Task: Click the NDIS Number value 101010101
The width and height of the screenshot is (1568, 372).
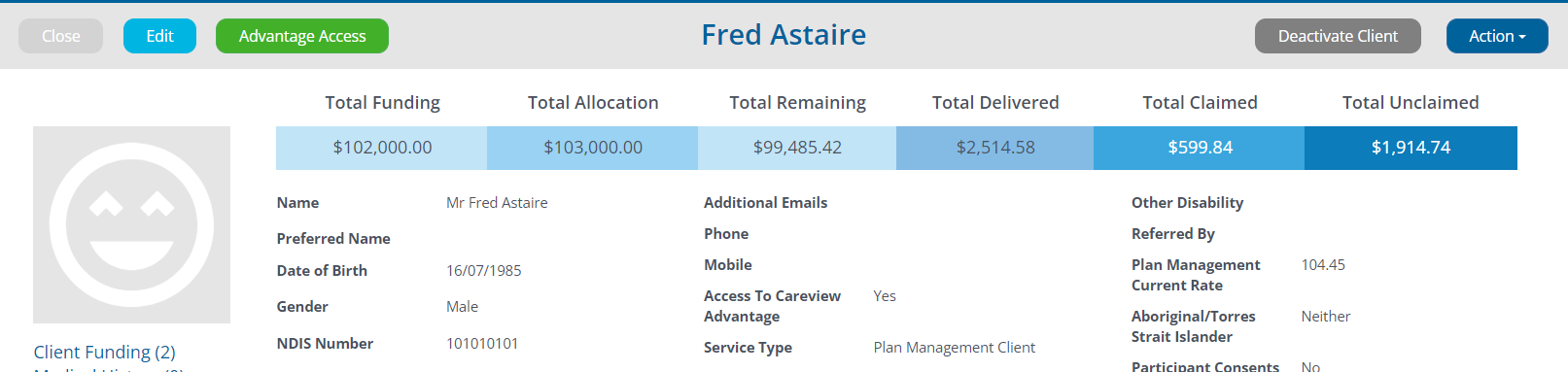Action: coord(482,344)
